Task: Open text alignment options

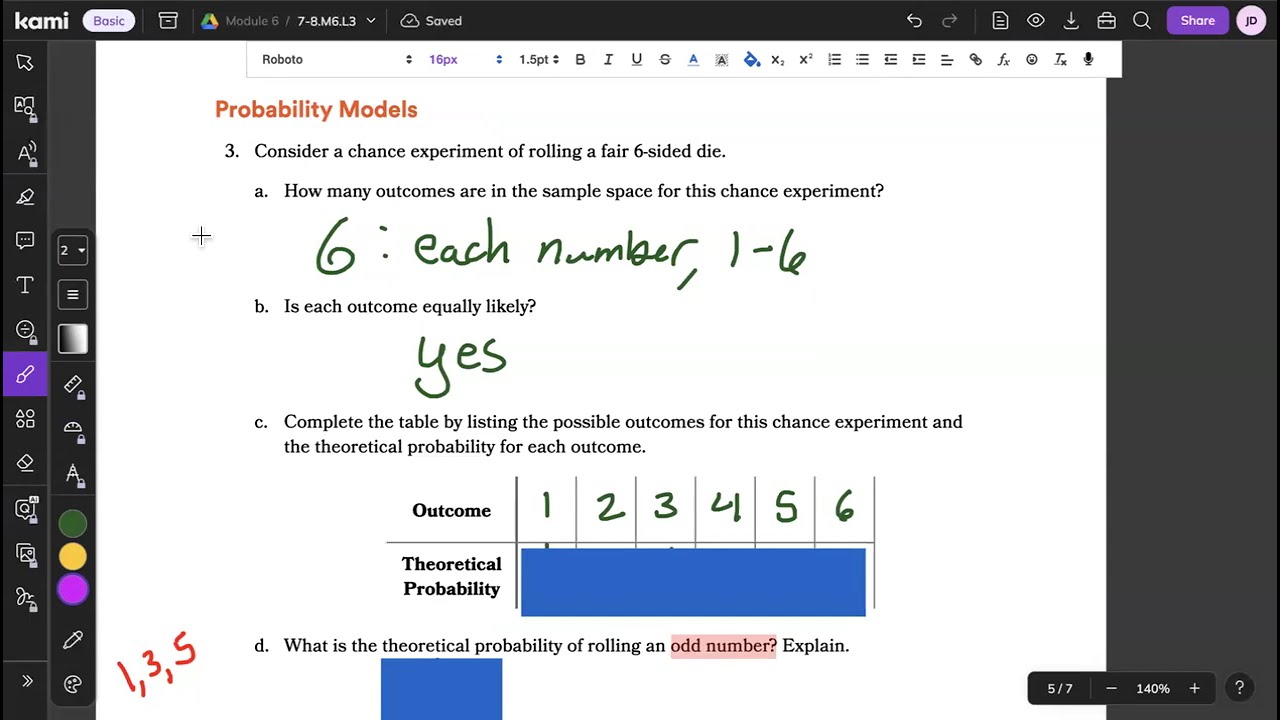Action: (947, 60)
